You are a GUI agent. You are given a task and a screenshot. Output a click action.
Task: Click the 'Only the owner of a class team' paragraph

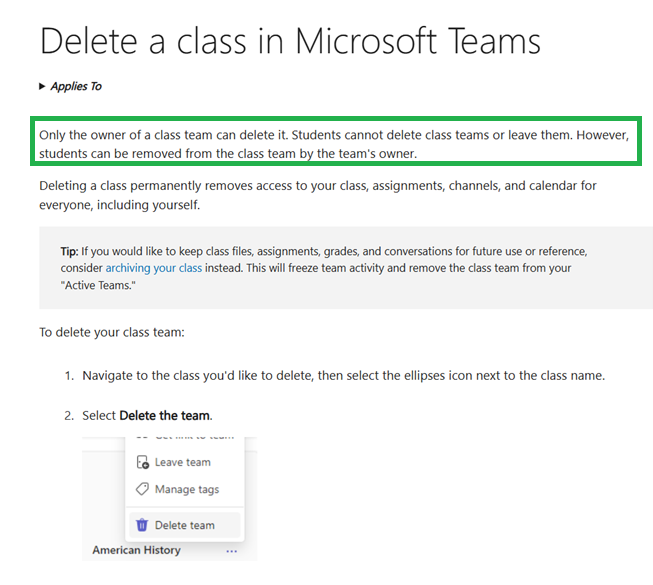pos(334,144)
